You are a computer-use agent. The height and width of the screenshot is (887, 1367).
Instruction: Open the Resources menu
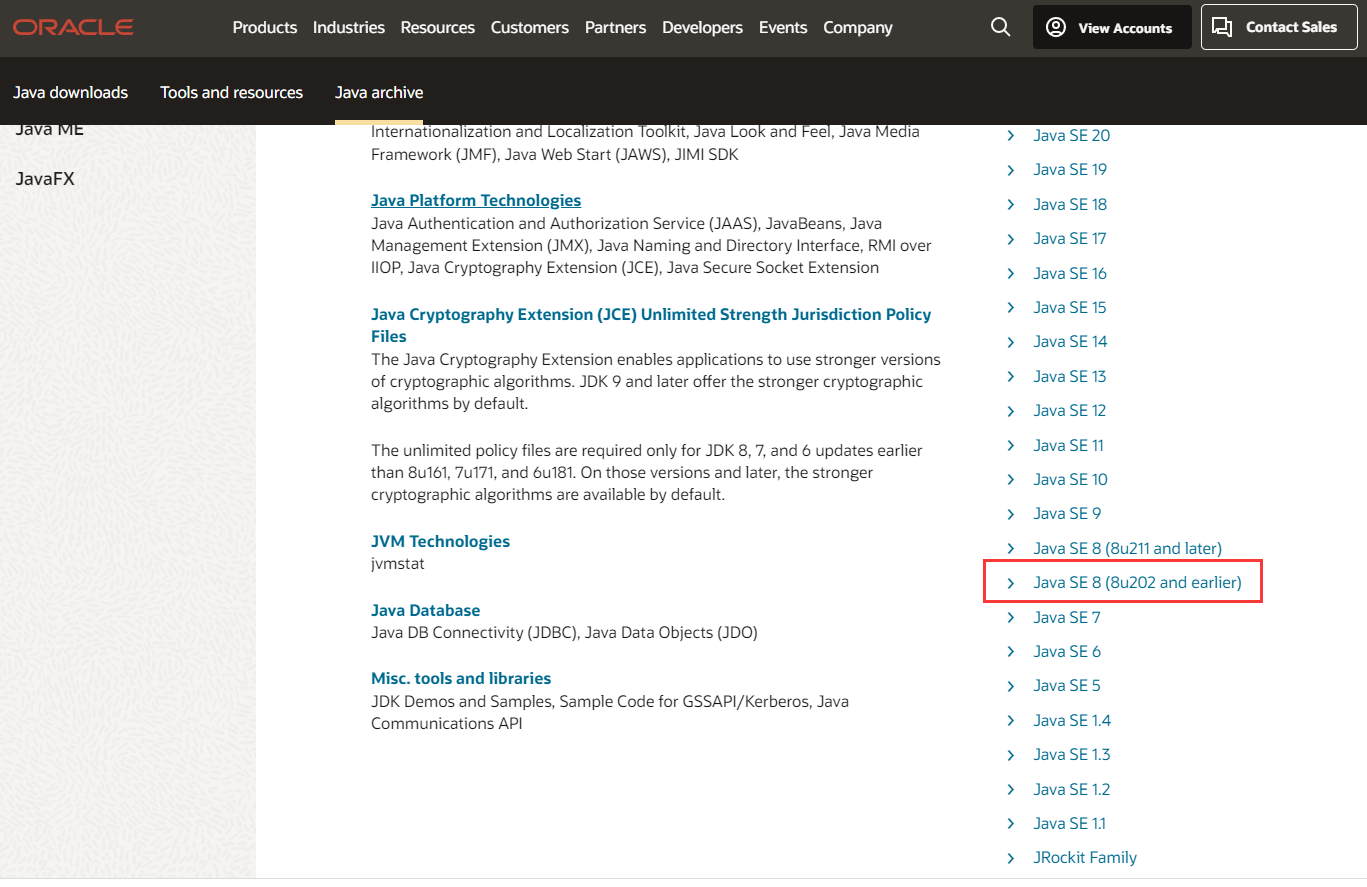437,27
